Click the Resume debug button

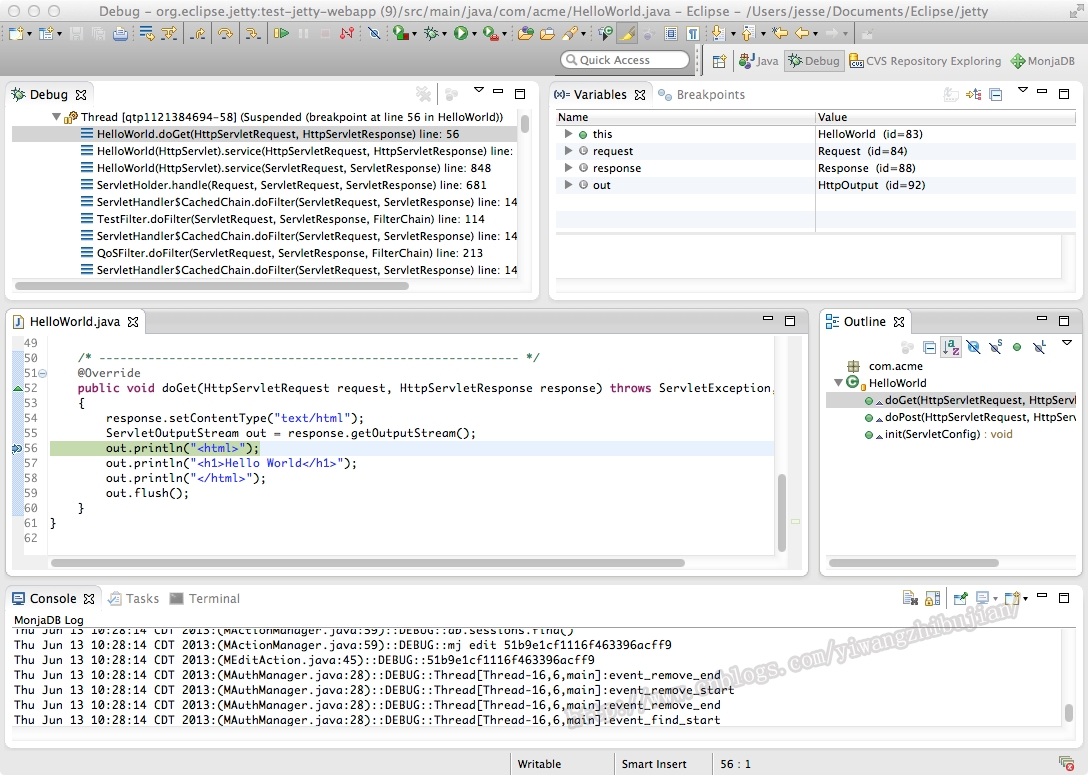[x=281, y=33]
